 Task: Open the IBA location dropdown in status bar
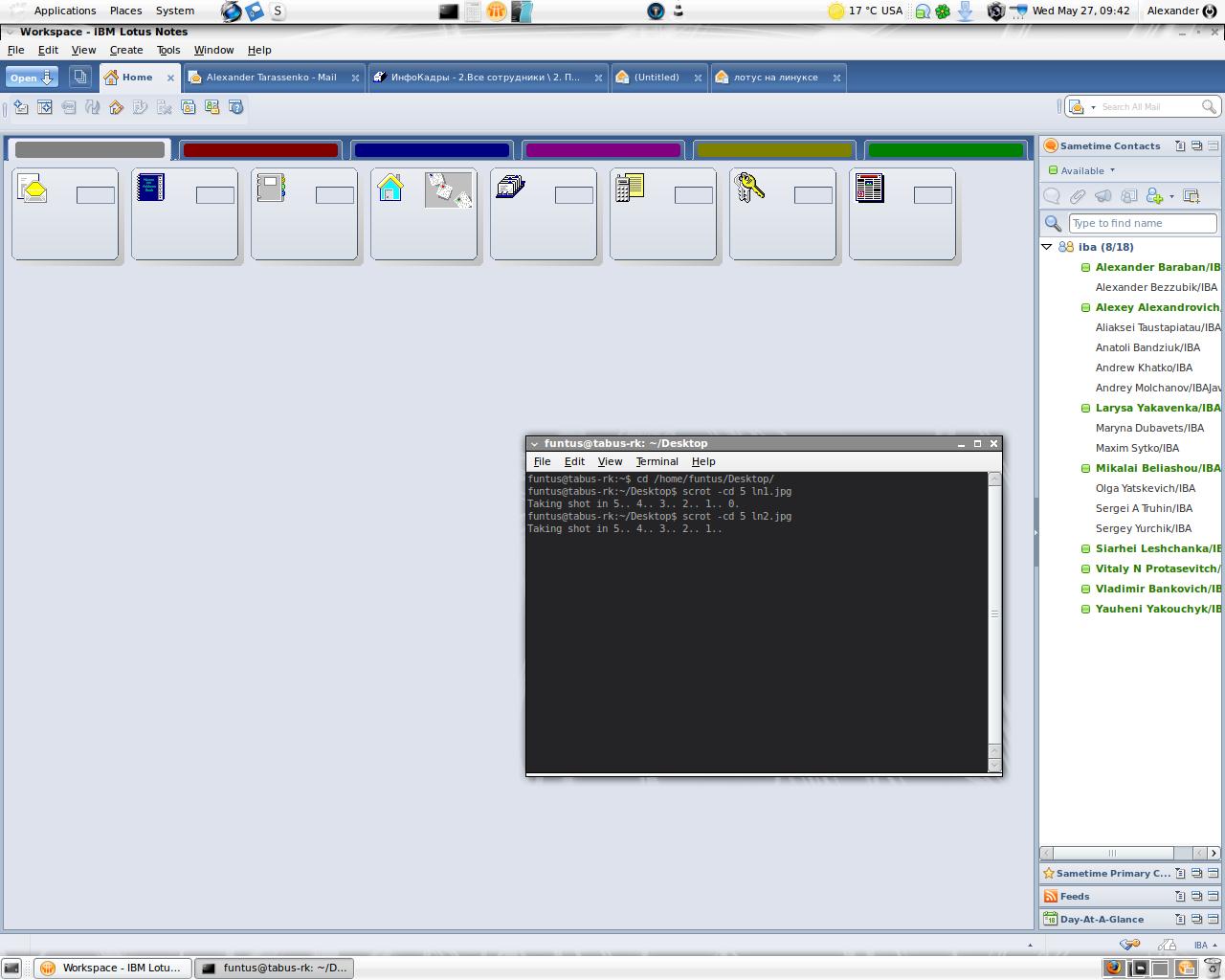point(1205,945)
